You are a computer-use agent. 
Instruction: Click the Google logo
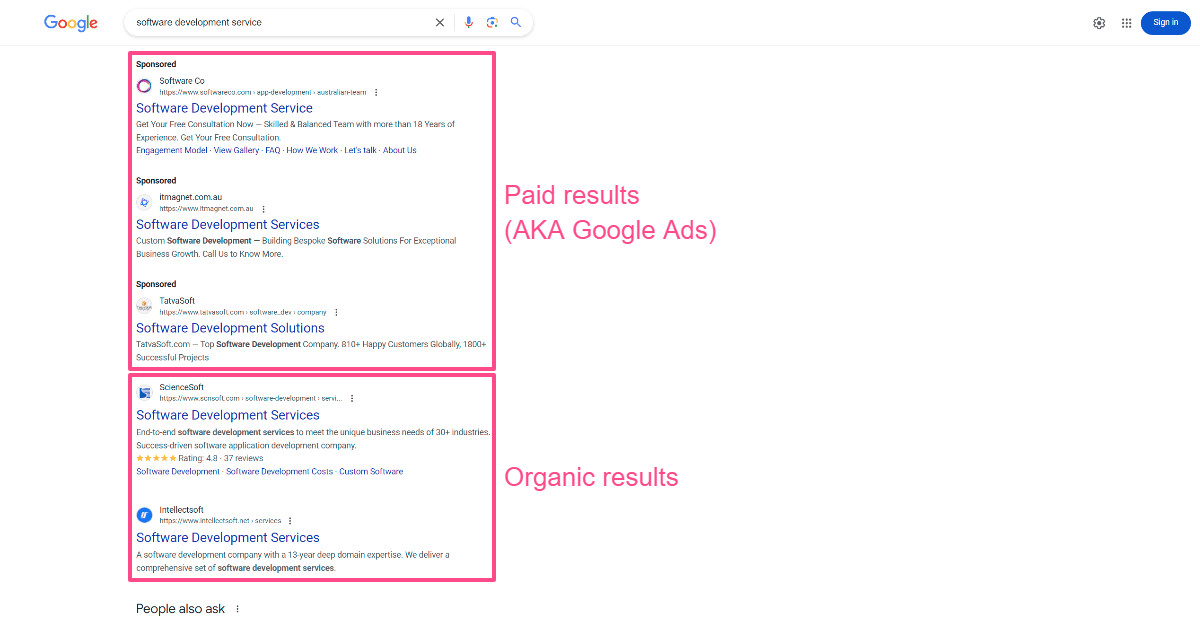click(71, 23)
